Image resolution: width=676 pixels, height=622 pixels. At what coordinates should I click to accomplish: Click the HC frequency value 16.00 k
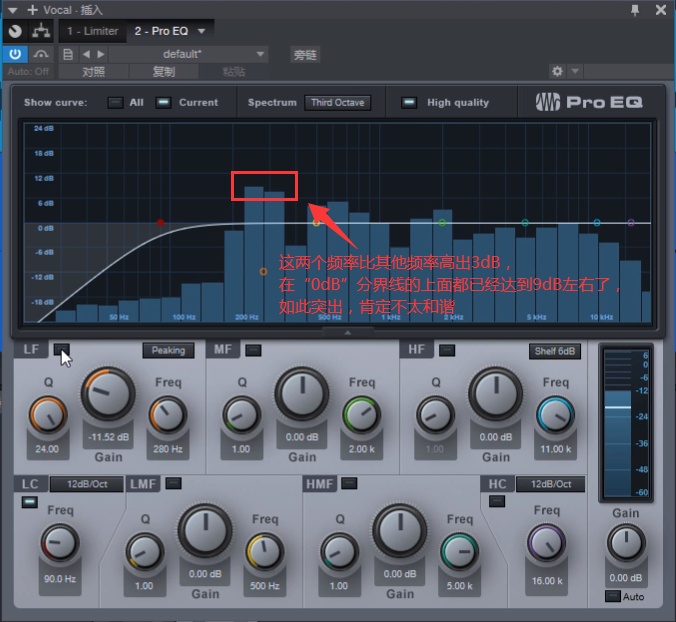point(547,581)
